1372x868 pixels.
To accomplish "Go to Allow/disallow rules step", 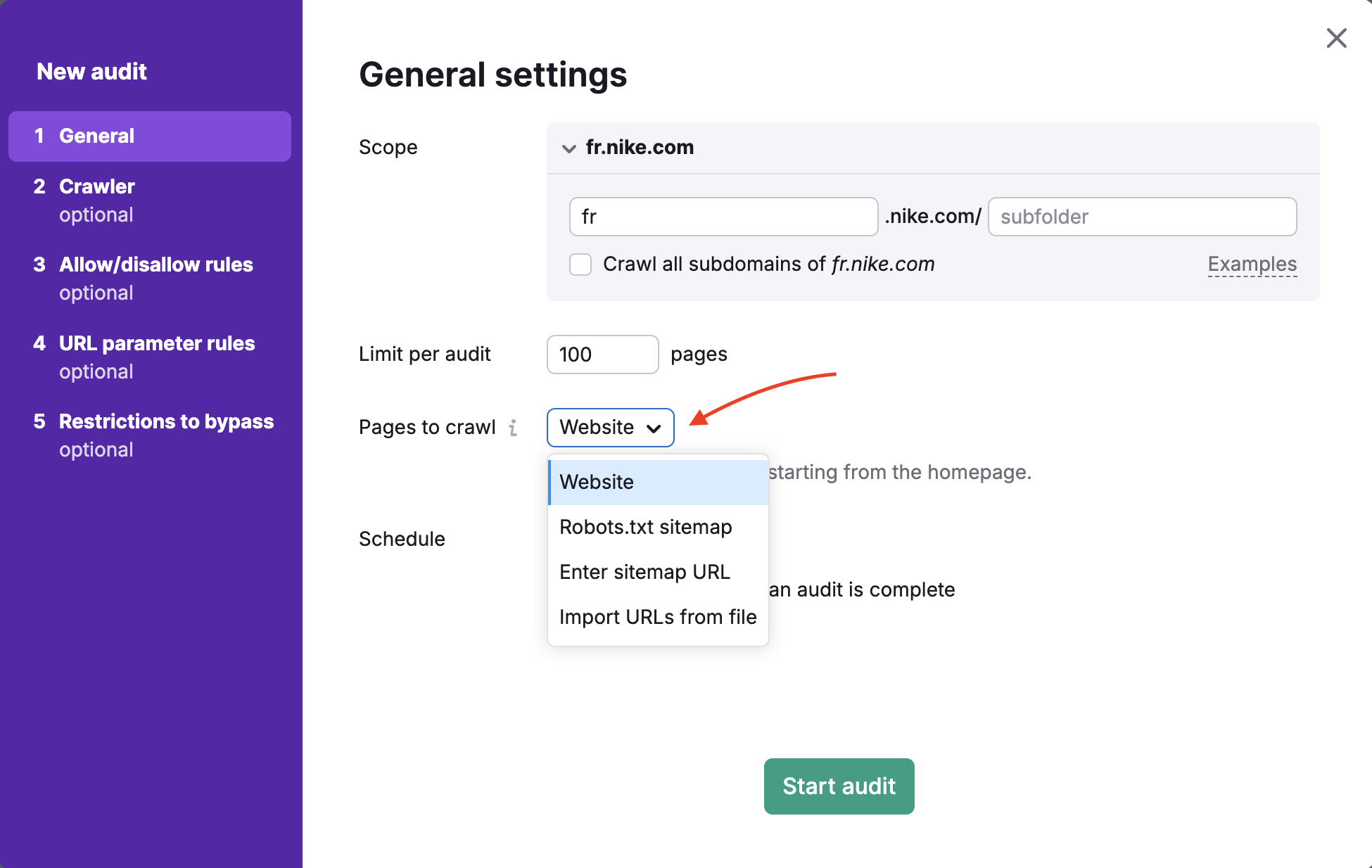I will point(155,264).
